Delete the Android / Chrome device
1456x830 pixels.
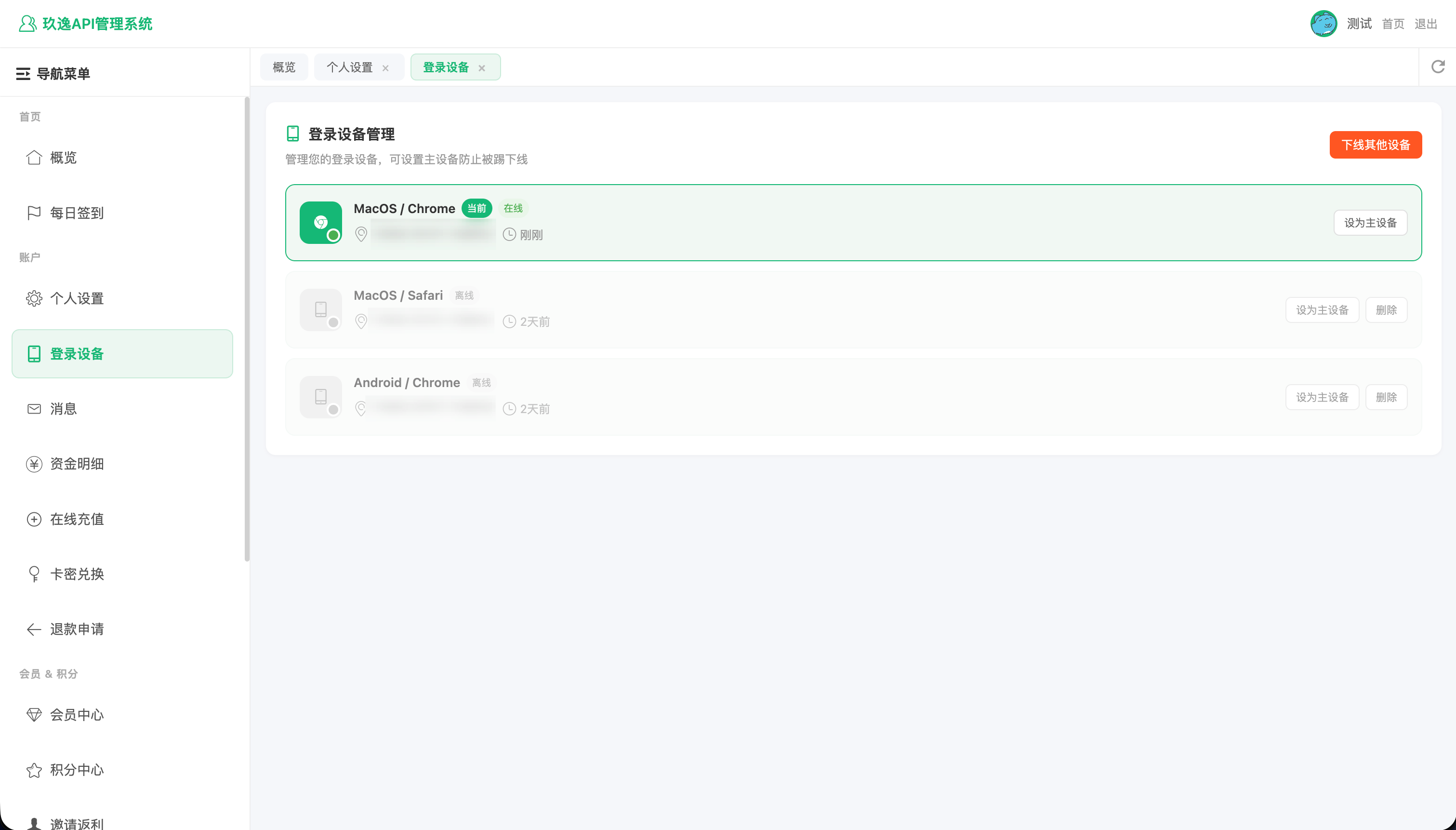click(x=1387, y=397)
